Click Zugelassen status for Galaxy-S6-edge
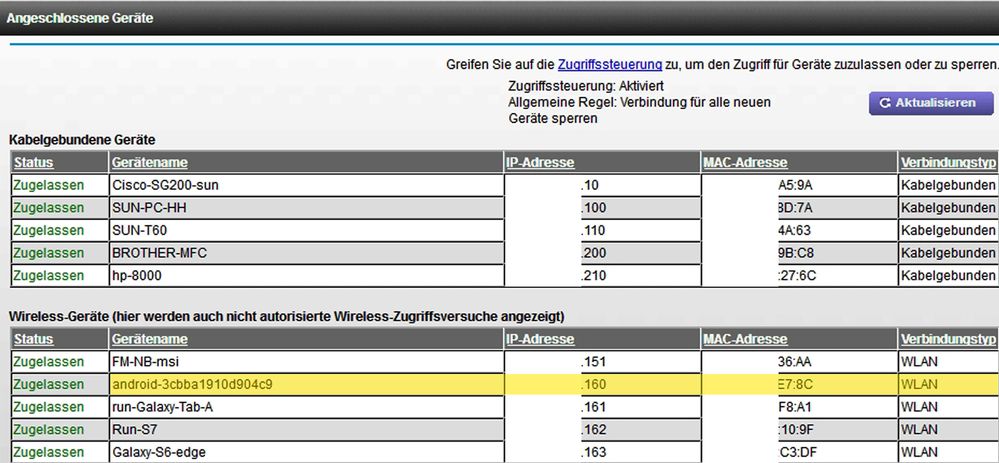 [x=48, y=452]
